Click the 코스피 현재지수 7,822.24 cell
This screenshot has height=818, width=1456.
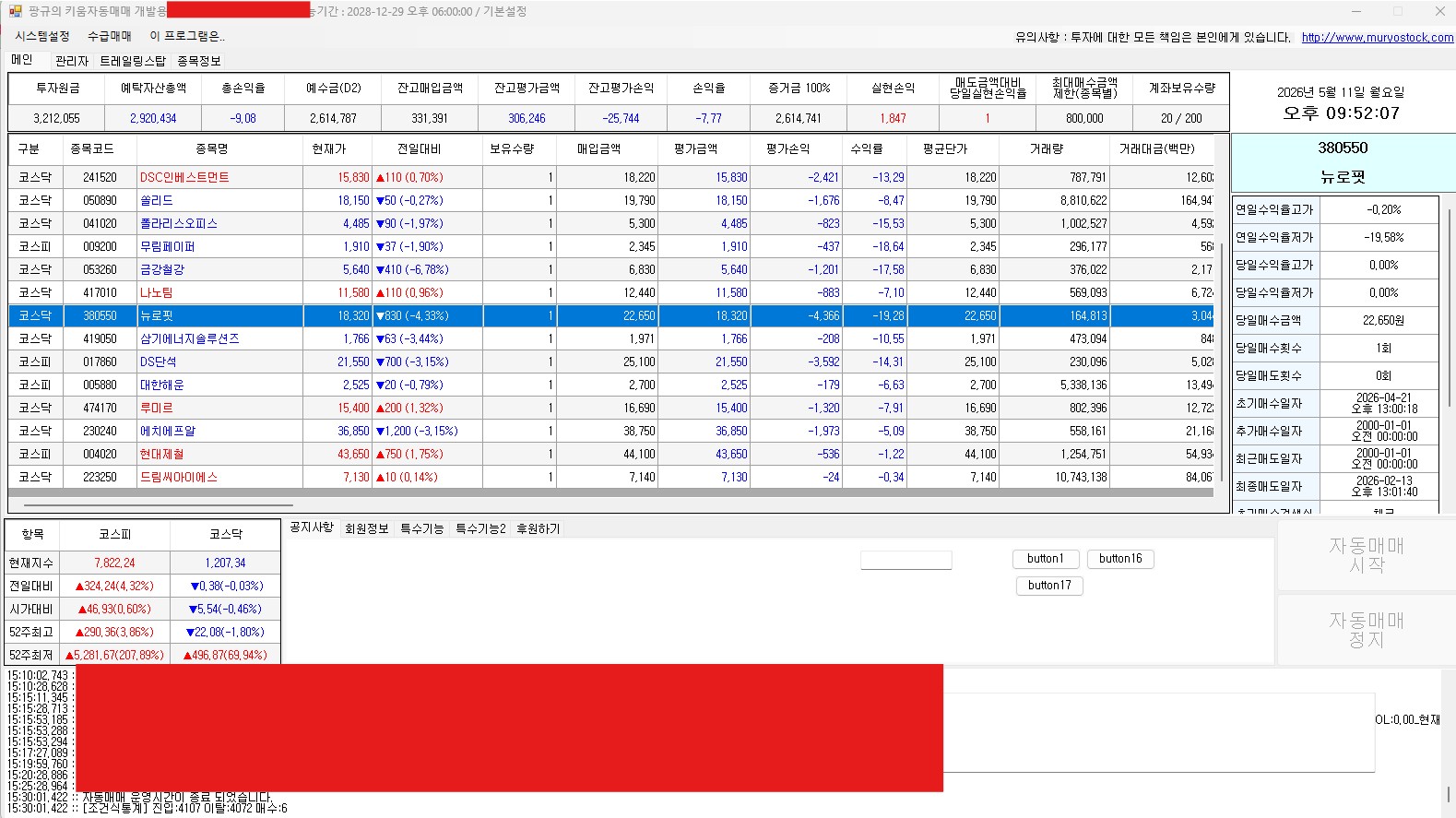click(114, 563)
